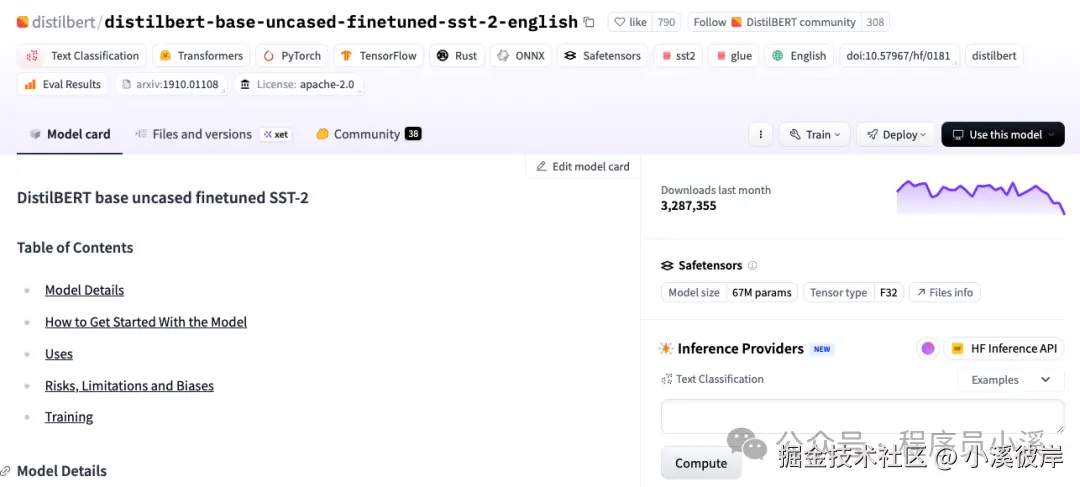The width and height of the screenshot is (1080, 487).
Task: Follow the 'How to Get Started With the Model' link
Action: point(146,322)
